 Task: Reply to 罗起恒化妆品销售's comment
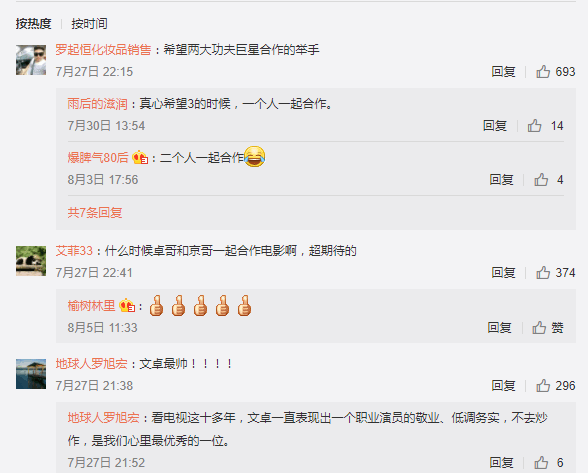(503, 71)
